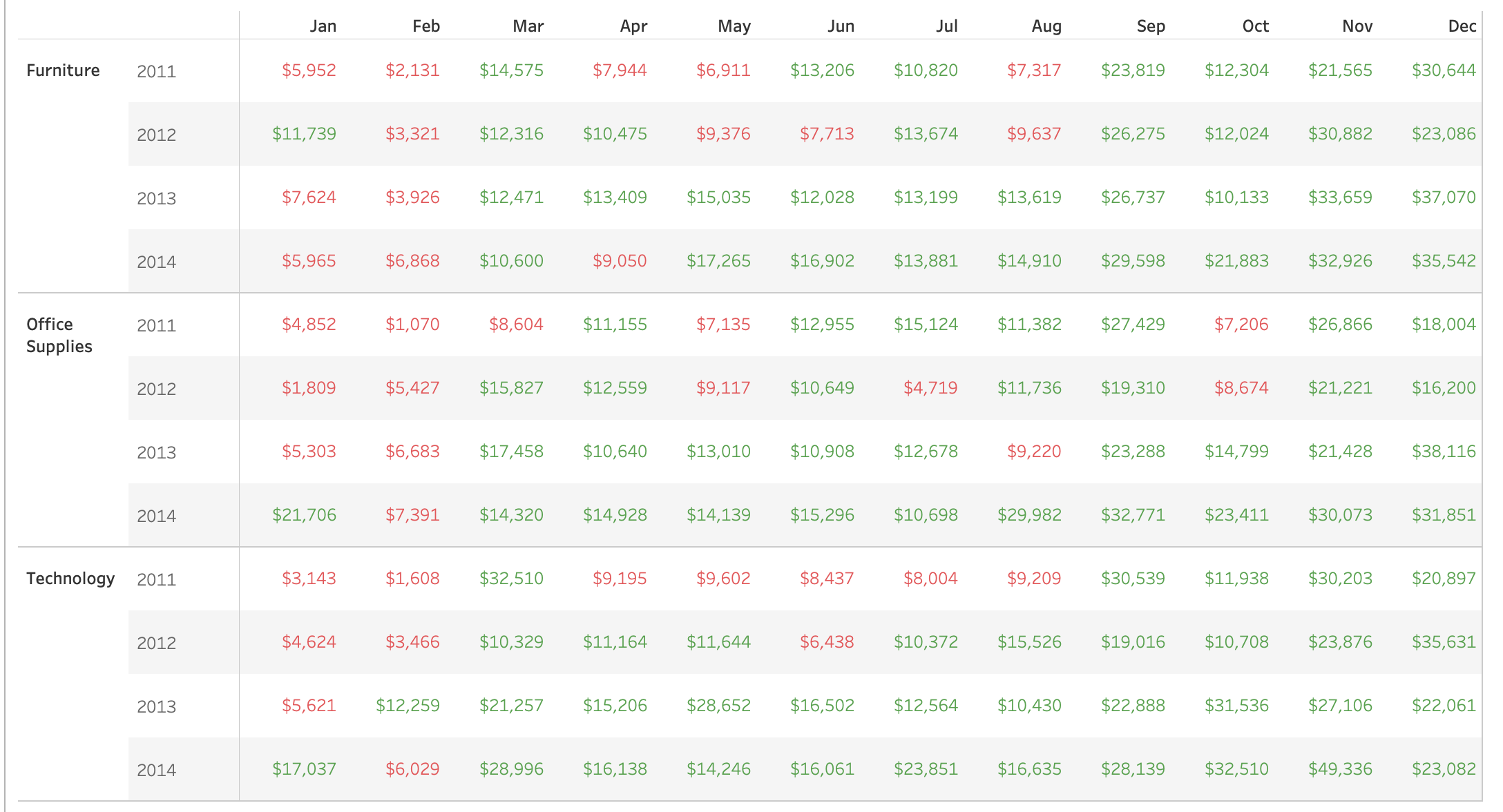This screenshot has width=1503, height=812.
Task: Click the Sep month header
Action: point(1151,26)
